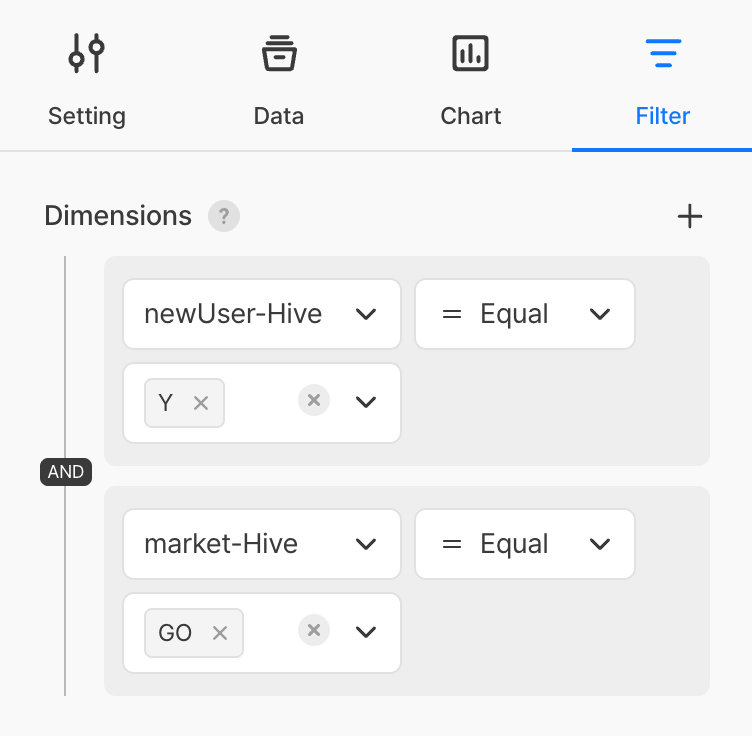
Task: Click the Data bucket icon
Action: 278,53
